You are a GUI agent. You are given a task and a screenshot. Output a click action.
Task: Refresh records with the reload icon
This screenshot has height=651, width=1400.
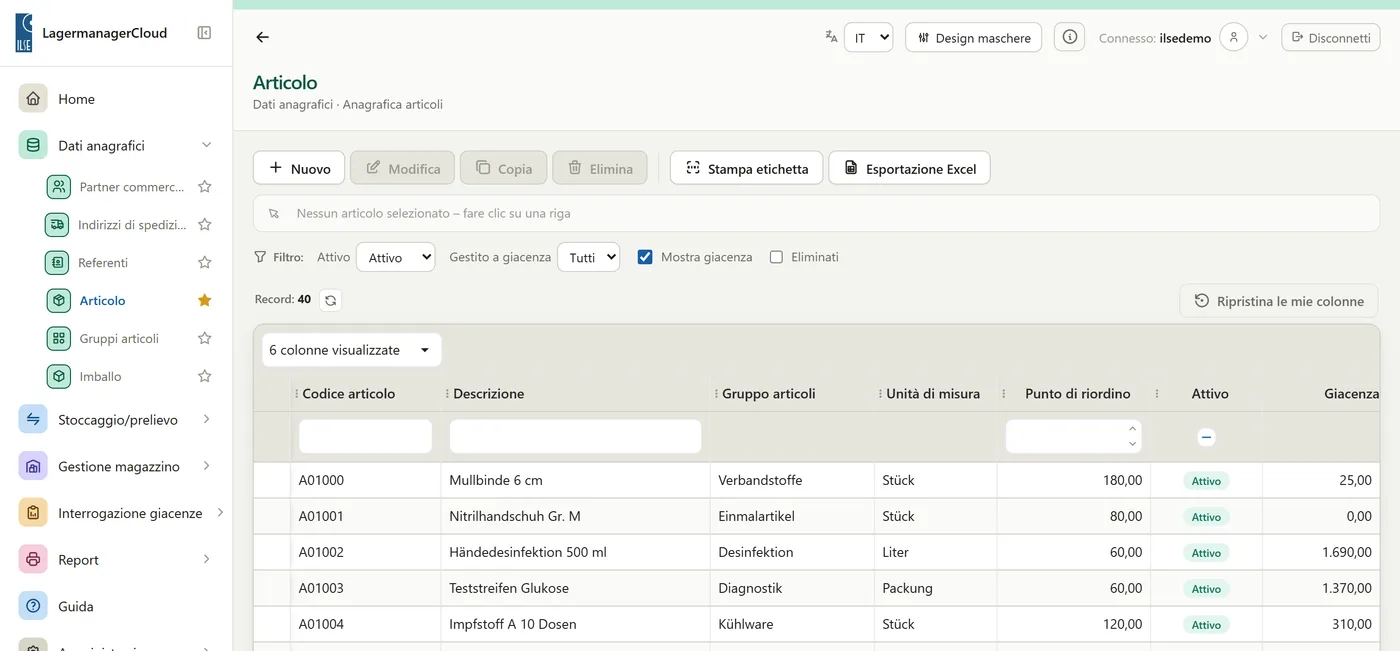click(x=331, y=300)
